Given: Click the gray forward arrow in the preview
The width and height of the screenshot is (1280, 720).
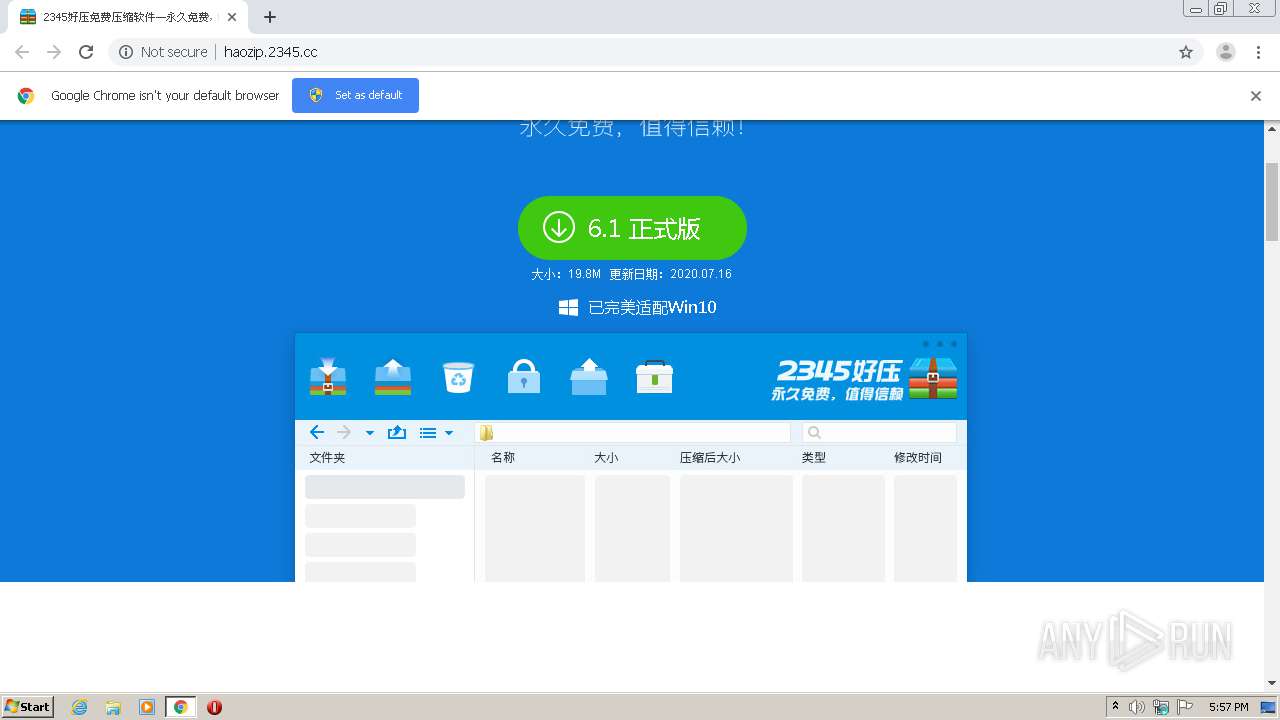Looking at the screenshot, I should tap(343, 432).
